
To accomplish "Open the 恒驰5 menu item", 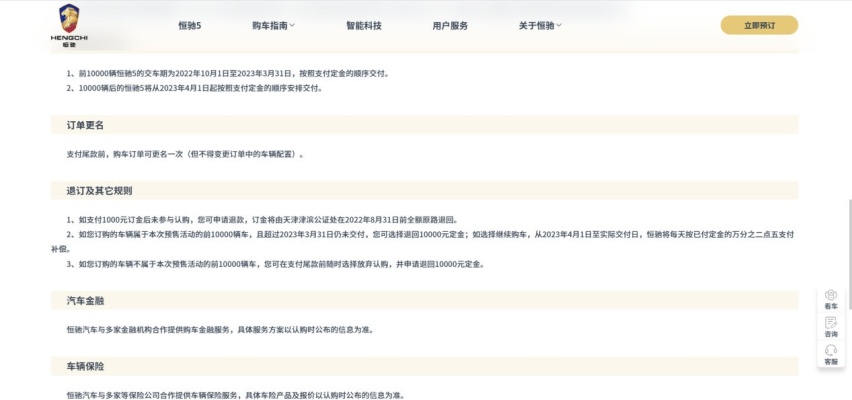I will 190,26.
